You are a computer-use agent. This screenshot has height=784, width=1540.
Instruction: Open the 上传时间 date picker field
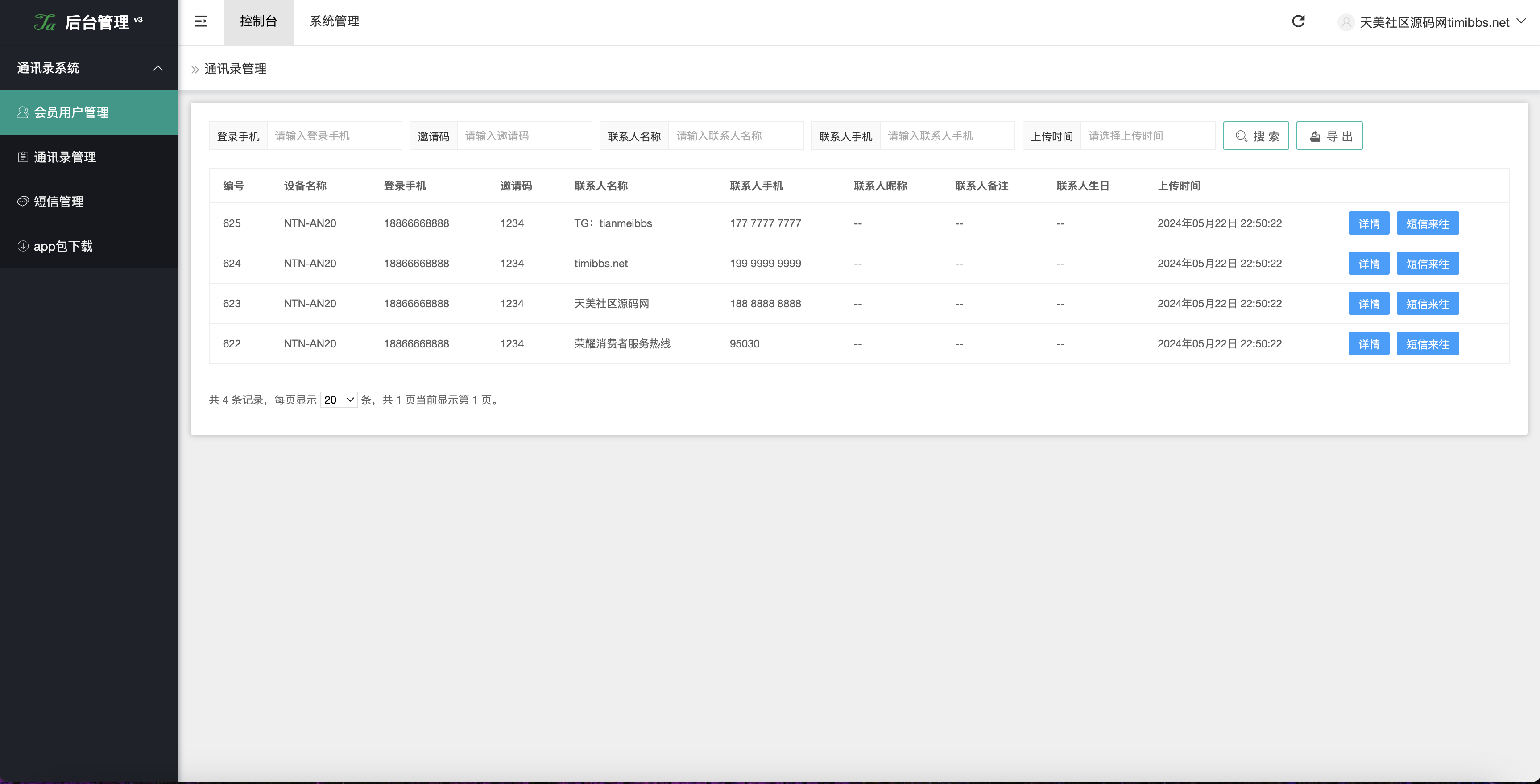1148,136
